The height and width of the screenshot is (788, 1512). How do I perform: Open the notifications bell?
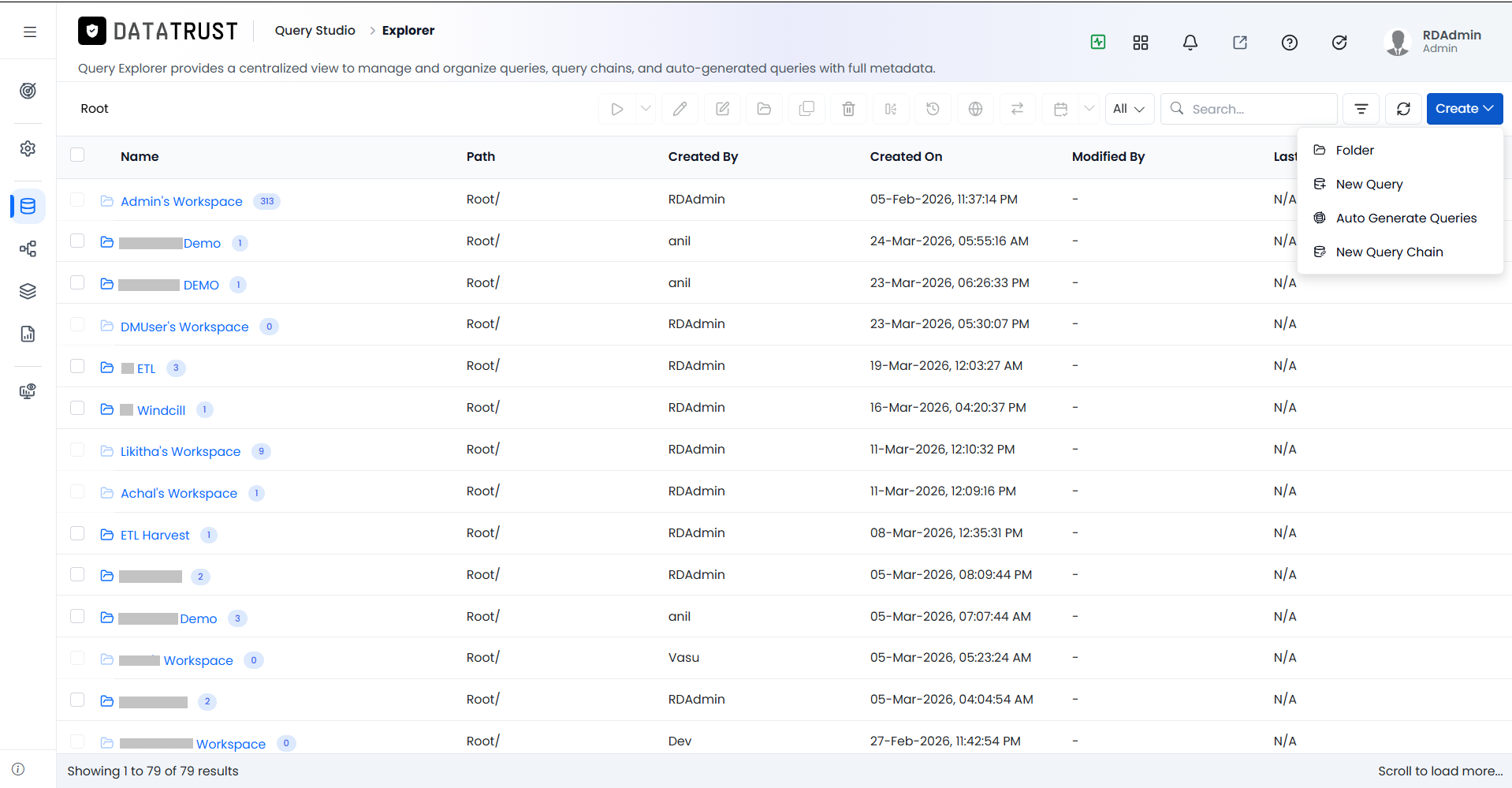[1190, 43]
